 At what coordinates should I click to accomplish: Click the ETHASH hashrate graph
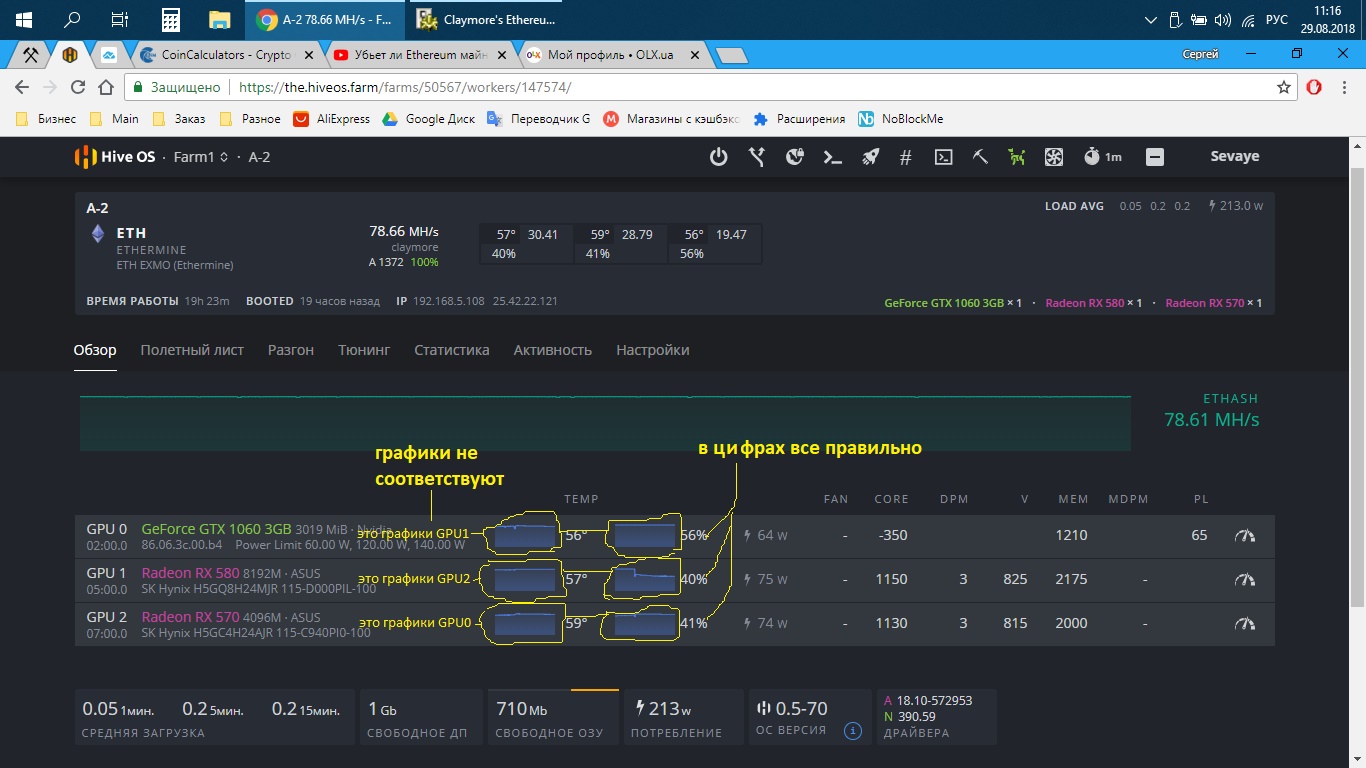(605, 423)
